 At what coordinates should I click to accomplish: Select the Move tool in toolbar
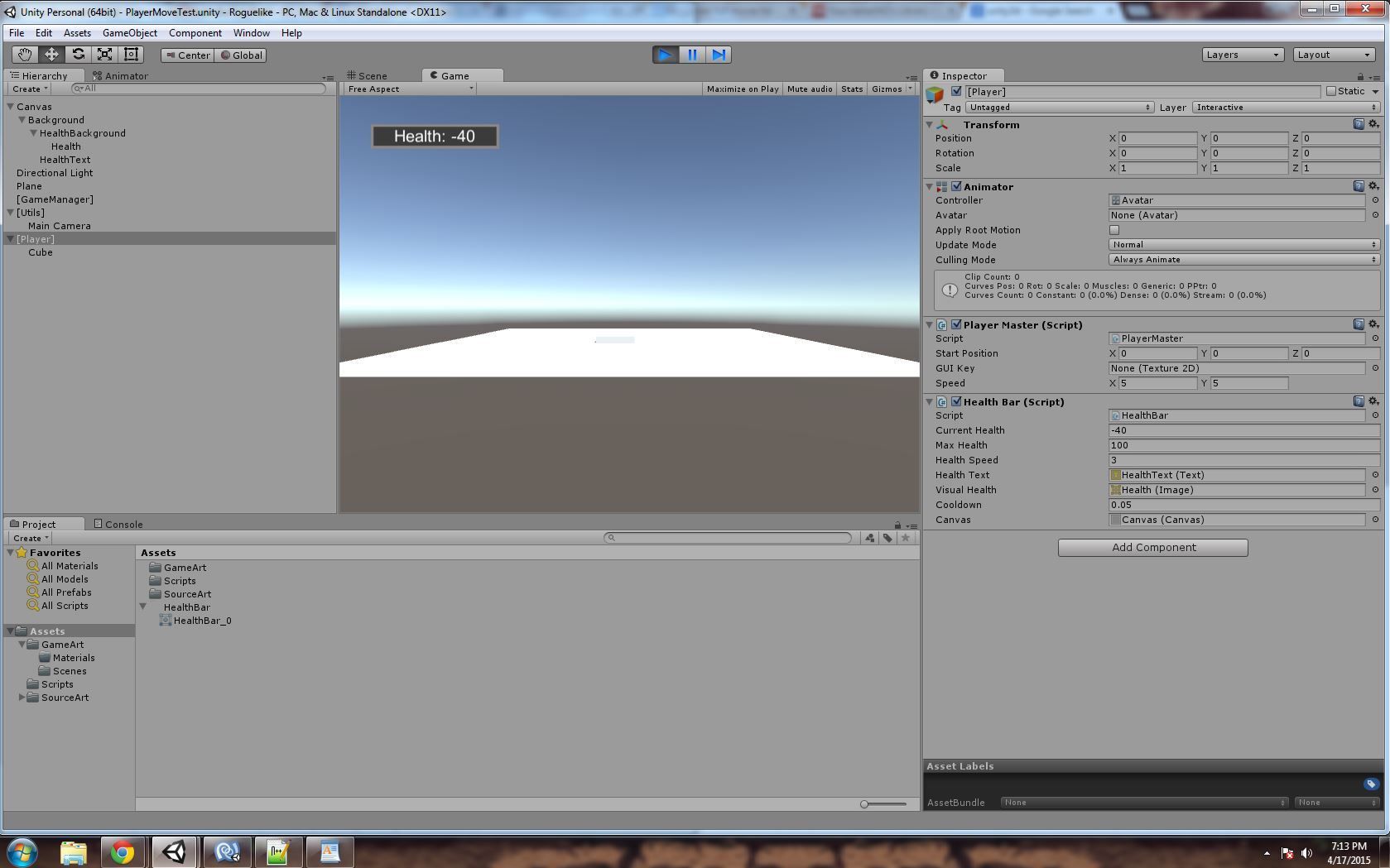pyautogui.click(x=51, y=55)
